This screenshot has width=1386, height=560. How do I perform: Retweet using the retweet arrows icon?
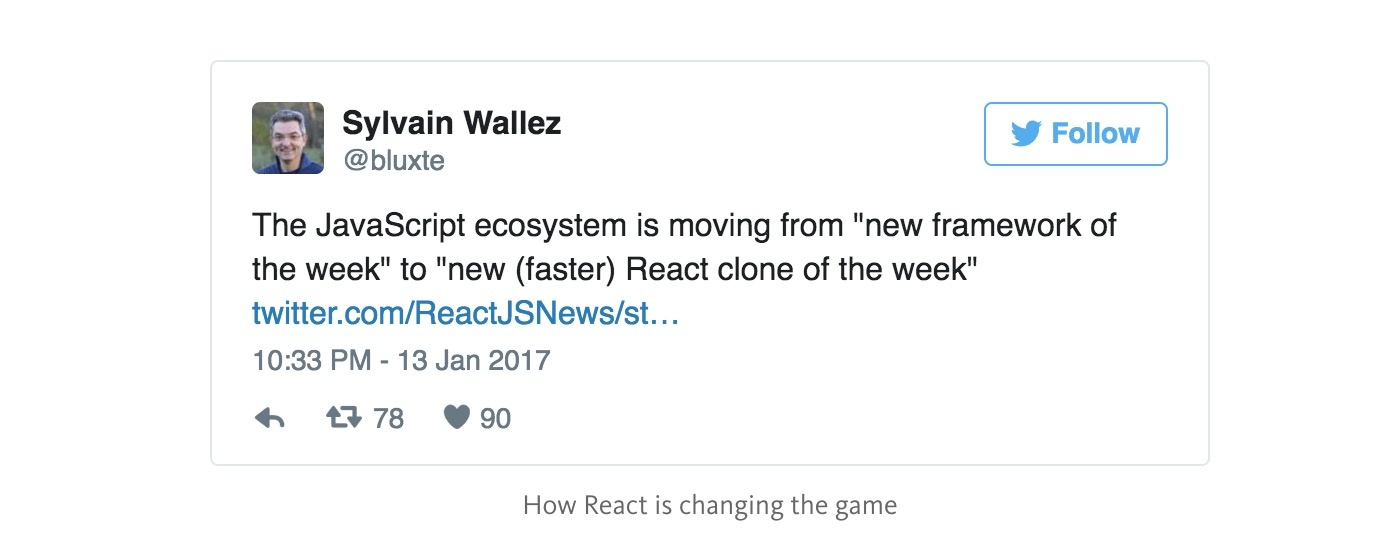click(345, 417)
